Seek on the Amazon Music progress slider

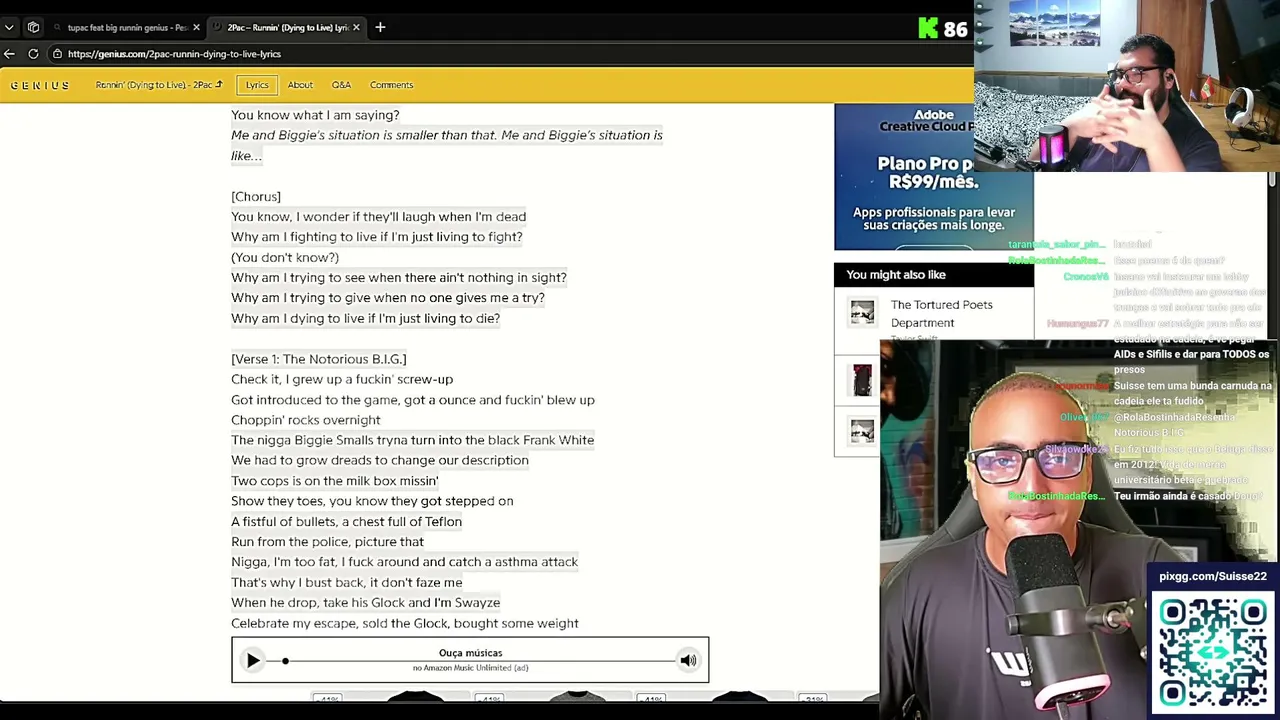(x=480, y=661)
